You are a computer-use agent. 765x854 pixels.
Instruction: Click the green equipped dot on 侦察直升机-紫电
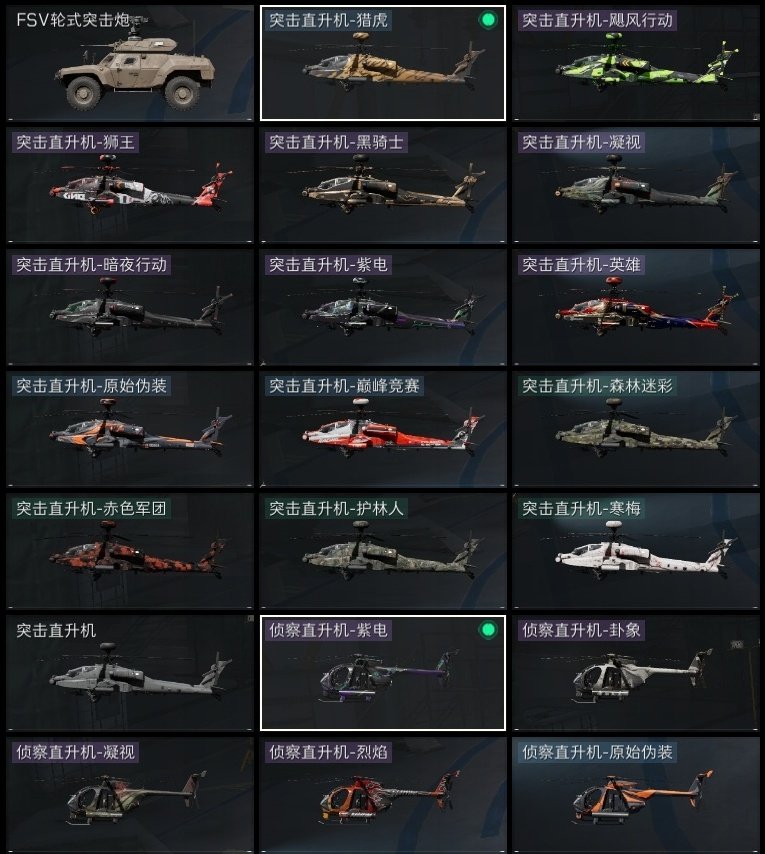(488, 630)
